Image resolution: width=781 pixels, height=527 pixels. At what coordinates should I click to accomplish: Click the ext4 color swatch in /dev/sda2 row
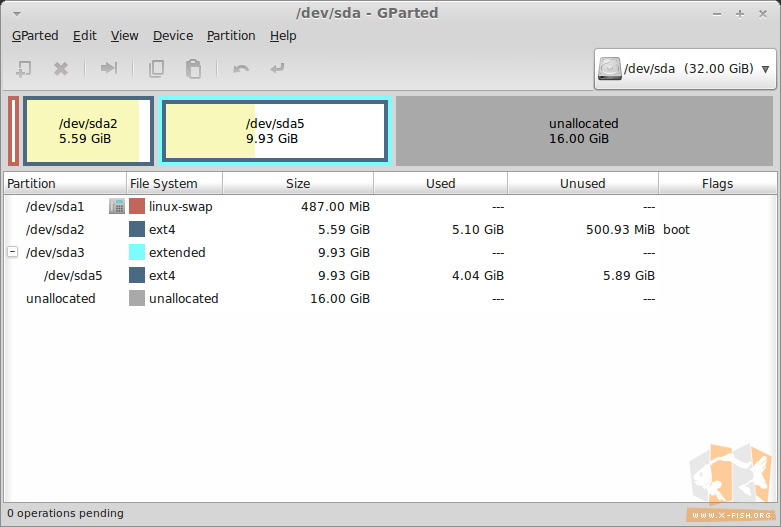(137, 229)
